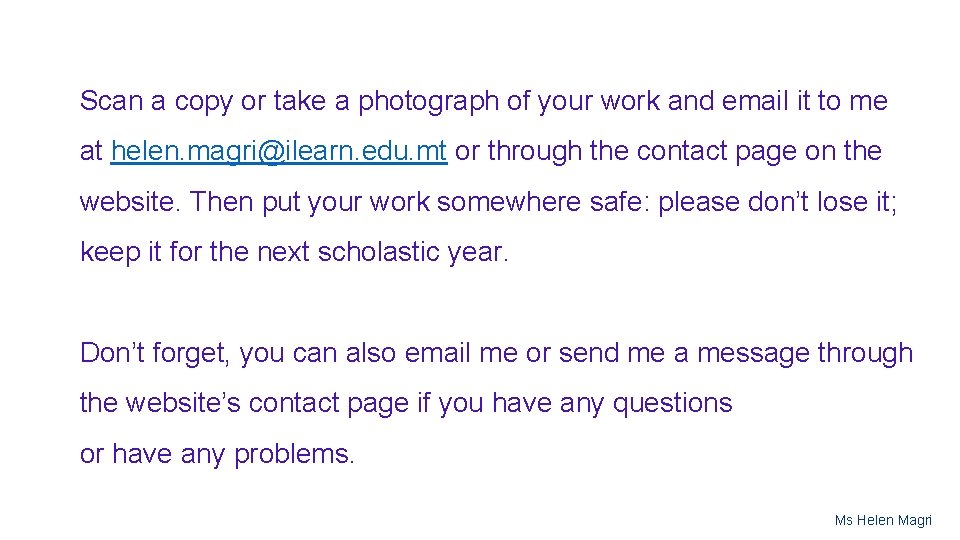Click the 'Ms Helen Magri' footer text
960x540 pixels.
click(x=883, y=520)
